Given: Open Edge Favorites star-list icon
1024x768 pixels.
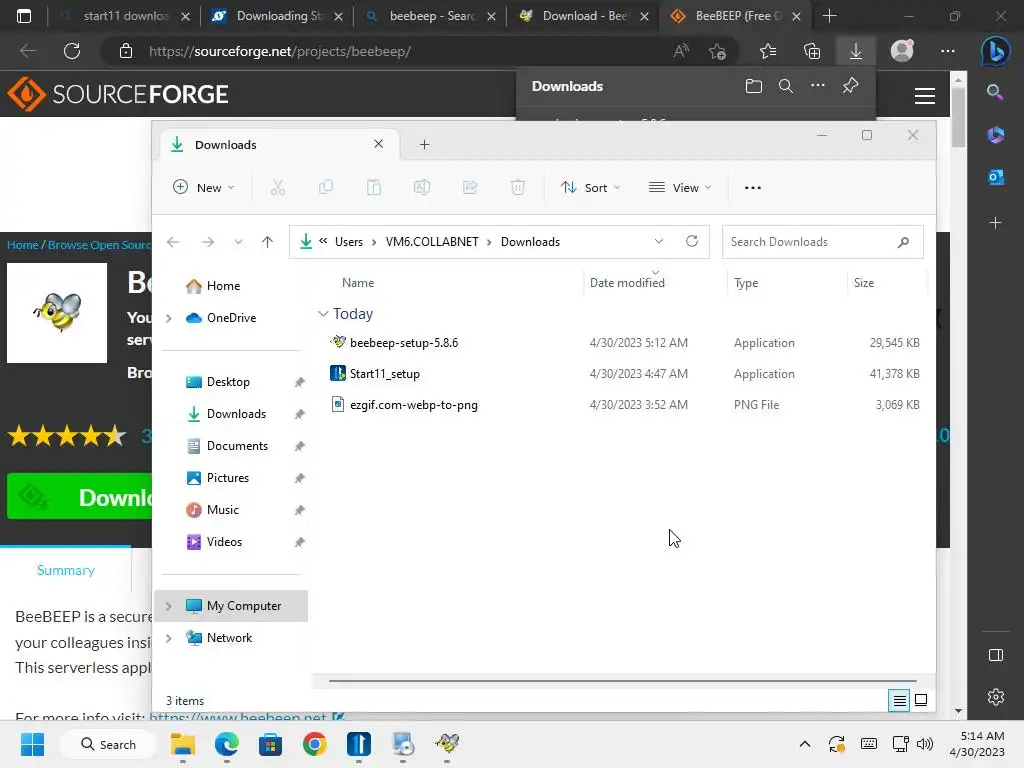Looking at the screenshot, I should pyautogui.click(x=768, y=51).
